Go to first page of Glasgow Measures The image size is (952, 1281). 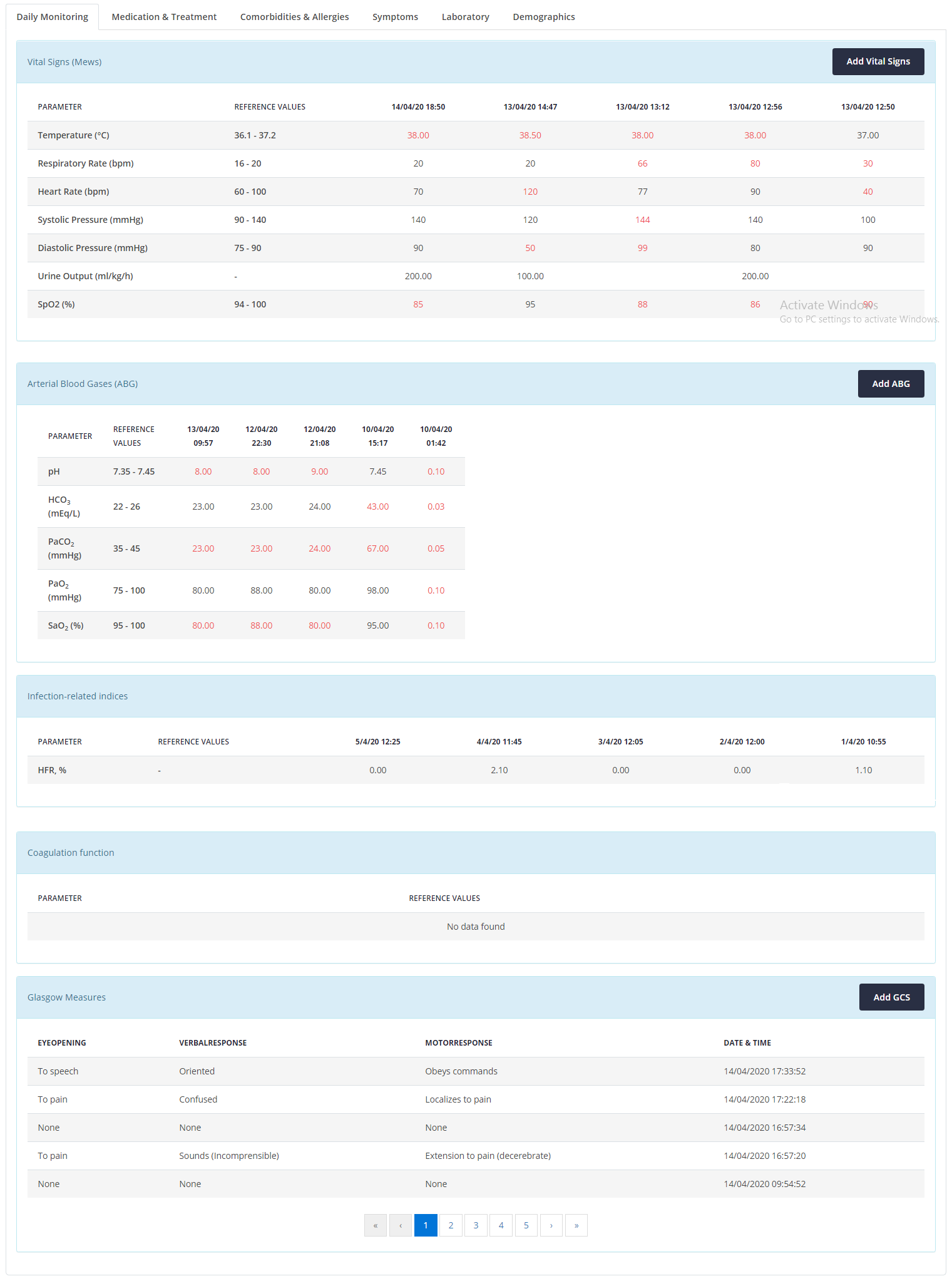coord(376,1225)
